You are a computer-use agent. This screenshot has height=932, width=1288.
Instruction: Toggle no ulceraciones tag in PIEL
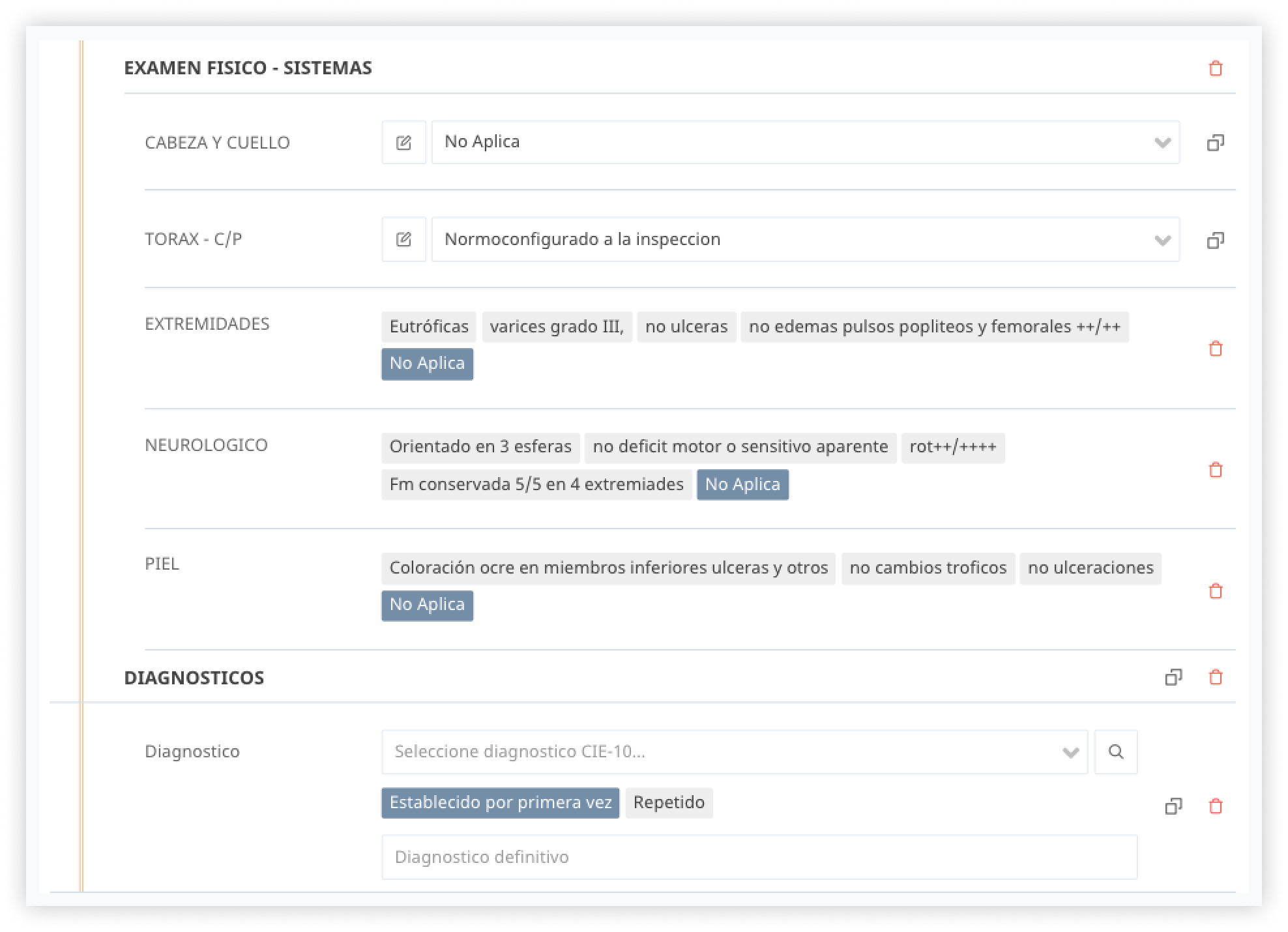click(x=1090, y=568)
